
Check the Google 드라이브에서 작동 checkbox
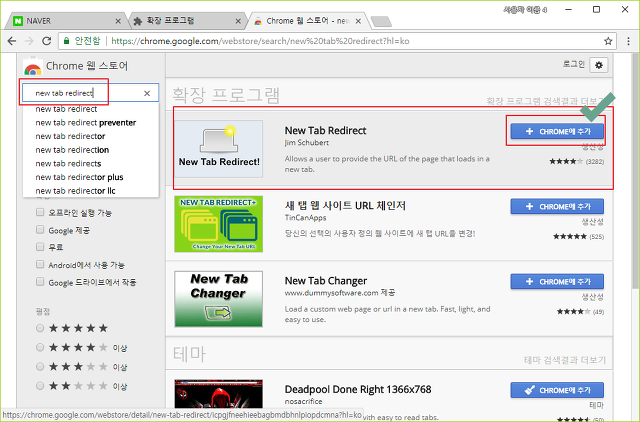click(40, 282)
